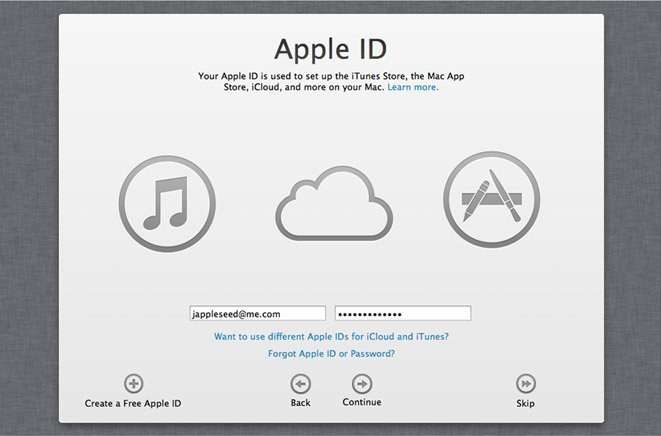Screen dimensions: 661x436
Task: Click the plus icon to create an Apple ID
Action: (133, 383)
